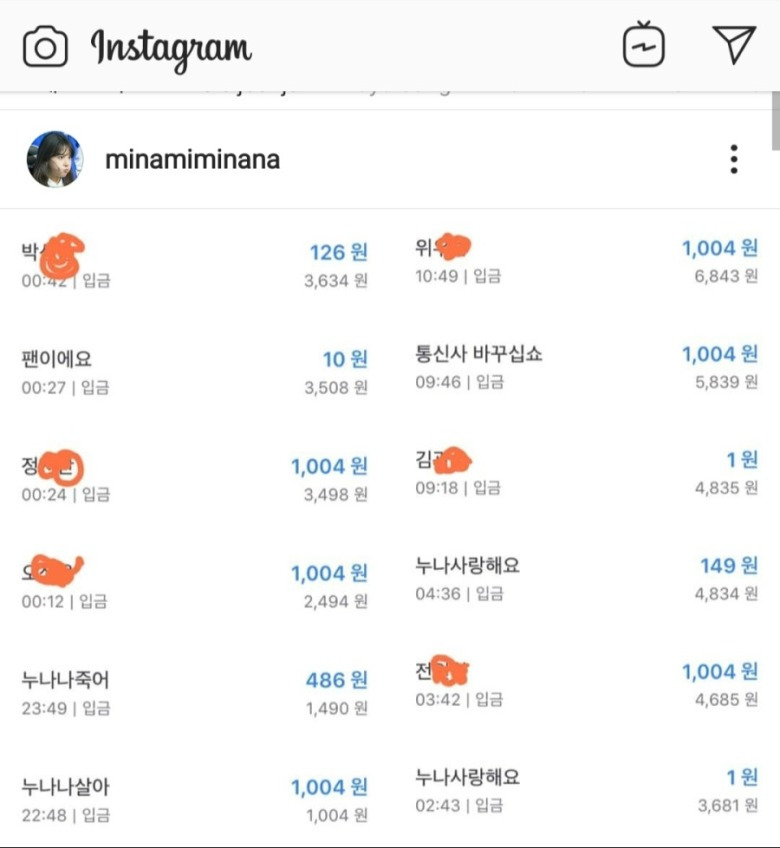Select the 04:36 누나사랑해요 entry
780x848 pixels.
pos(586,579)
